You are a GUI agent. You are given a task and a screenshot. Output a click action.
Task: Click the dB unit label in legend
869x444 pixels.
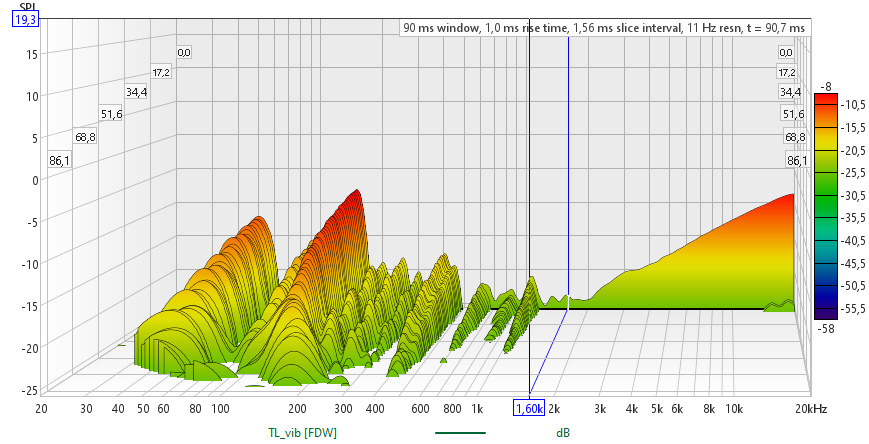pyautogui.click(x=563, y=433)
